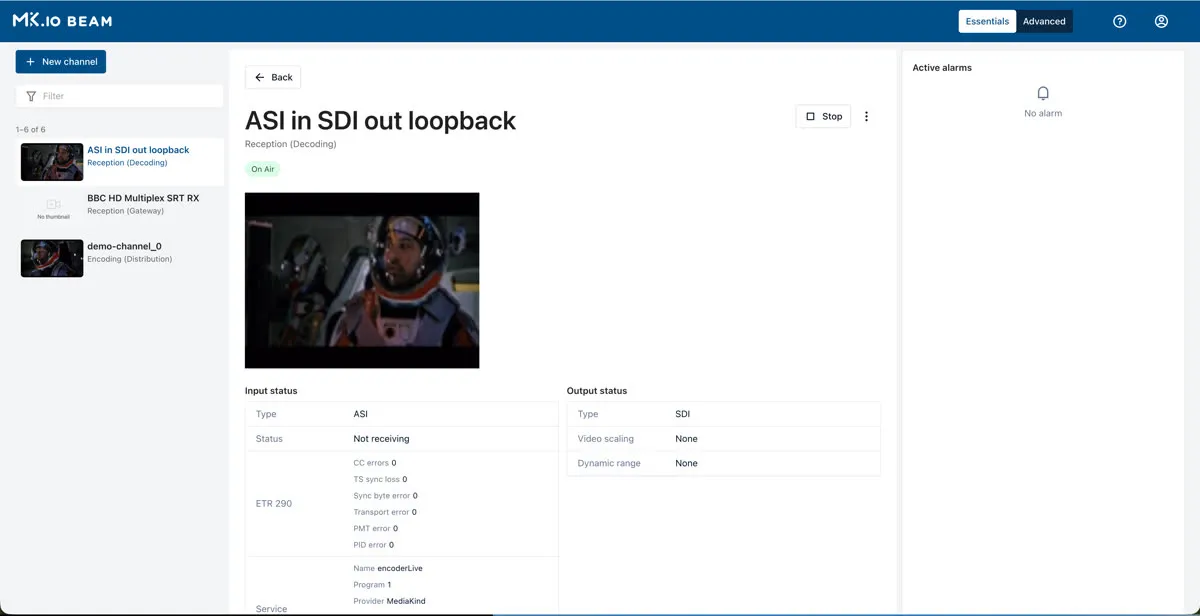Create a New channel
1200x616 pixels.
pos(61,62)
